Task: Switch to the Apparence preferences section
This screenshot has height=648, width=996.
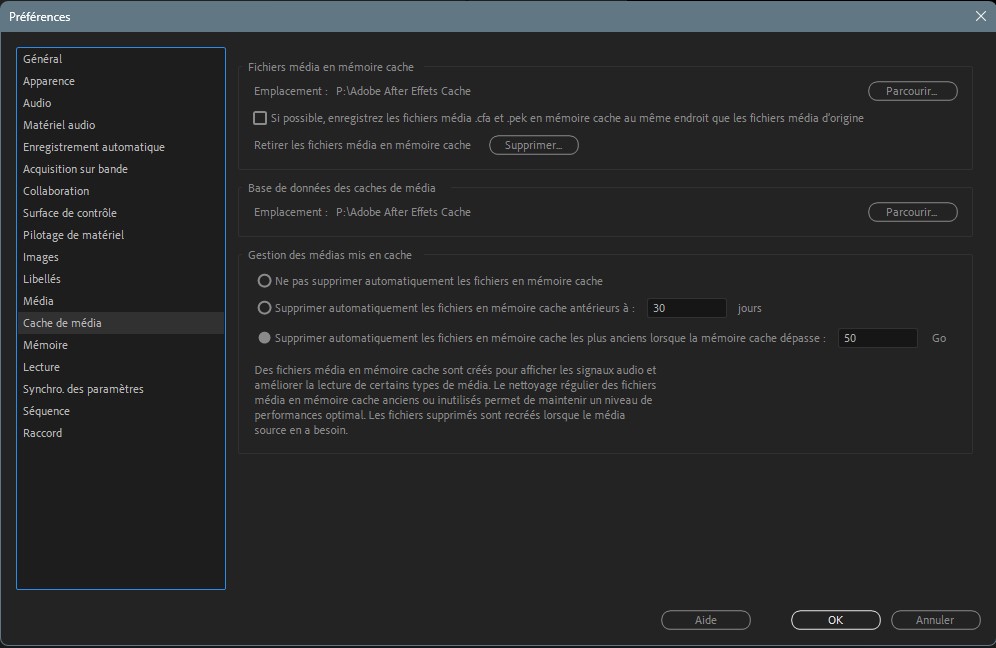Action: click(x=49, y=81)
